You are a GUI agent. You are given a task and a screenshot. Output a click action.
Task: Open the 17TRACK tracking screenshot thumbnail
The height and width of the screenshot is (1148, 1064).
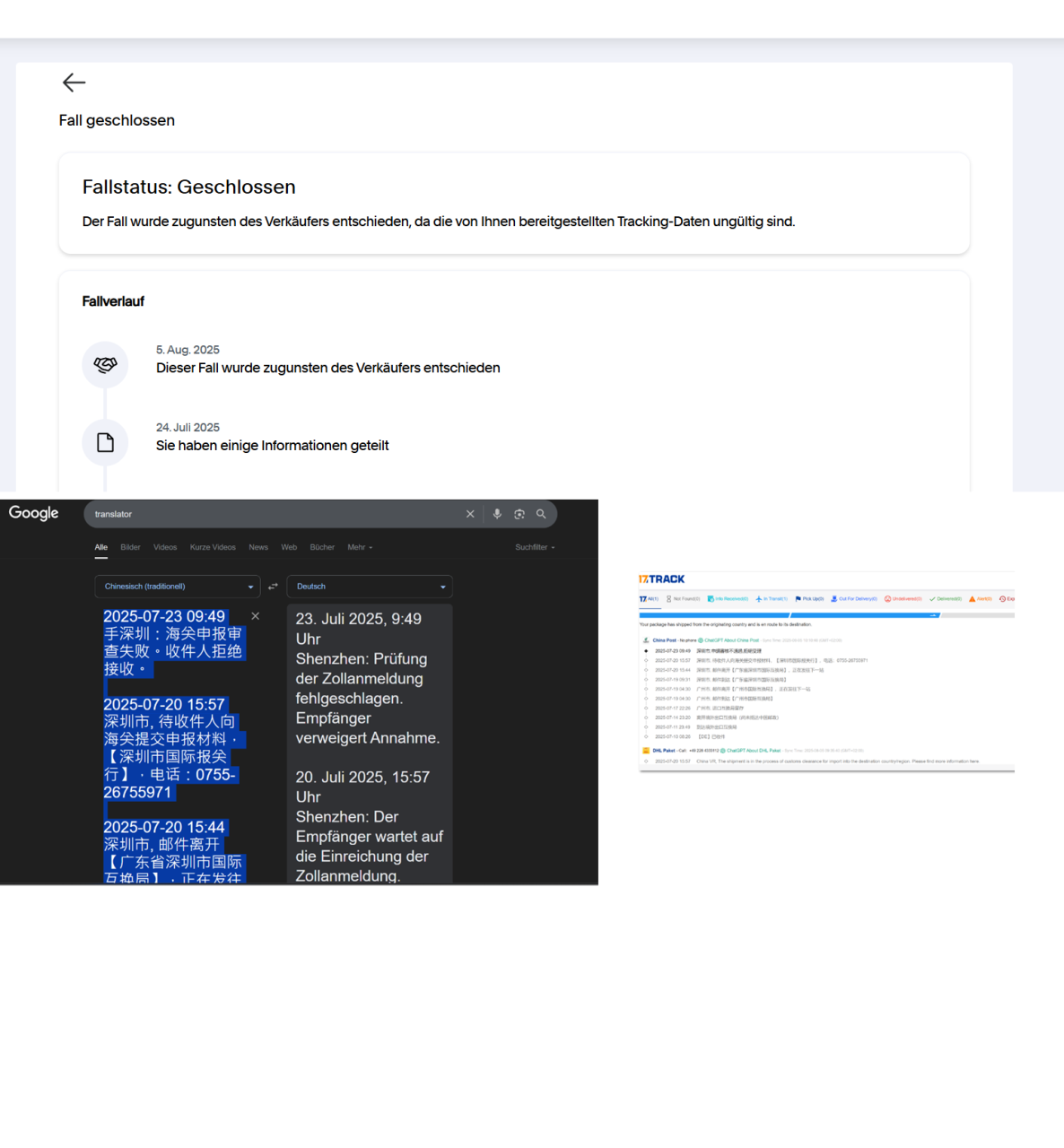click(826, 673)
